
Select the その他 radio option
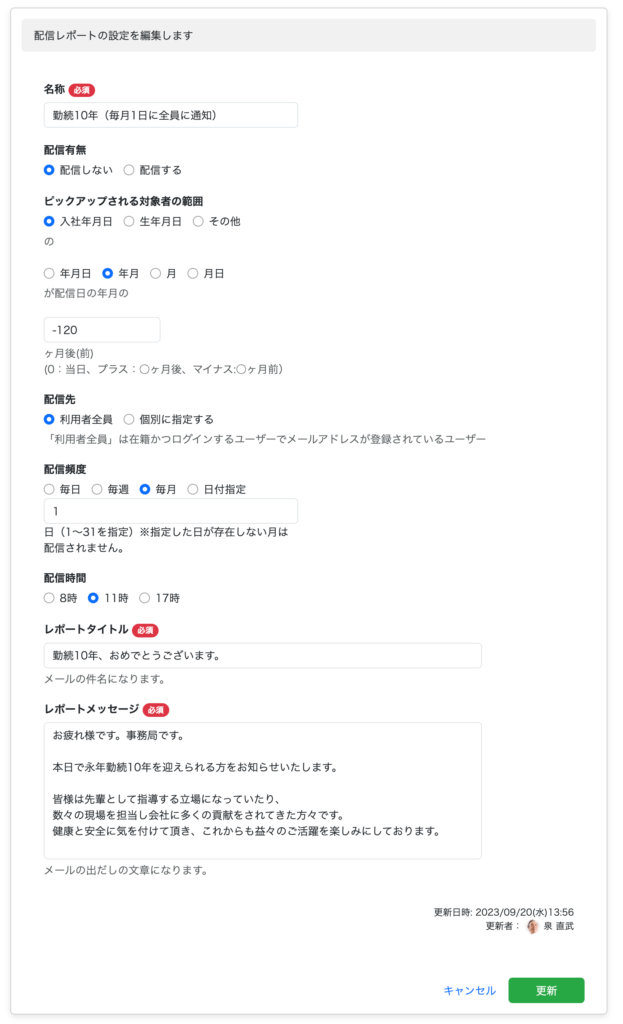point(198,221)
